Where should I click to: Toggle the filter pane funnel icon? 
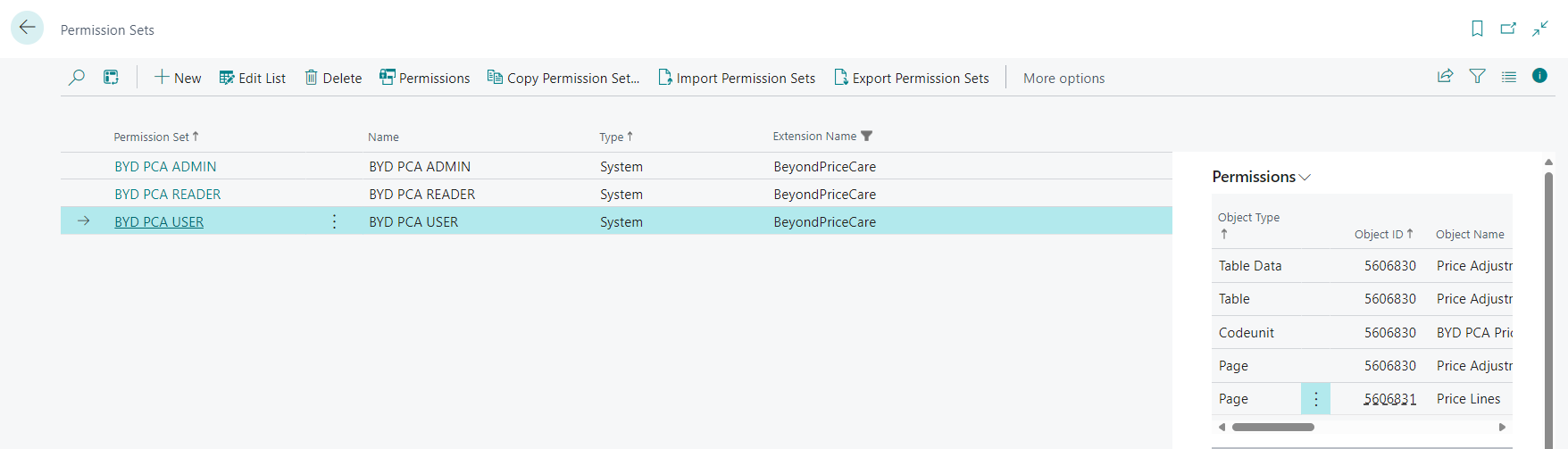1477,77
